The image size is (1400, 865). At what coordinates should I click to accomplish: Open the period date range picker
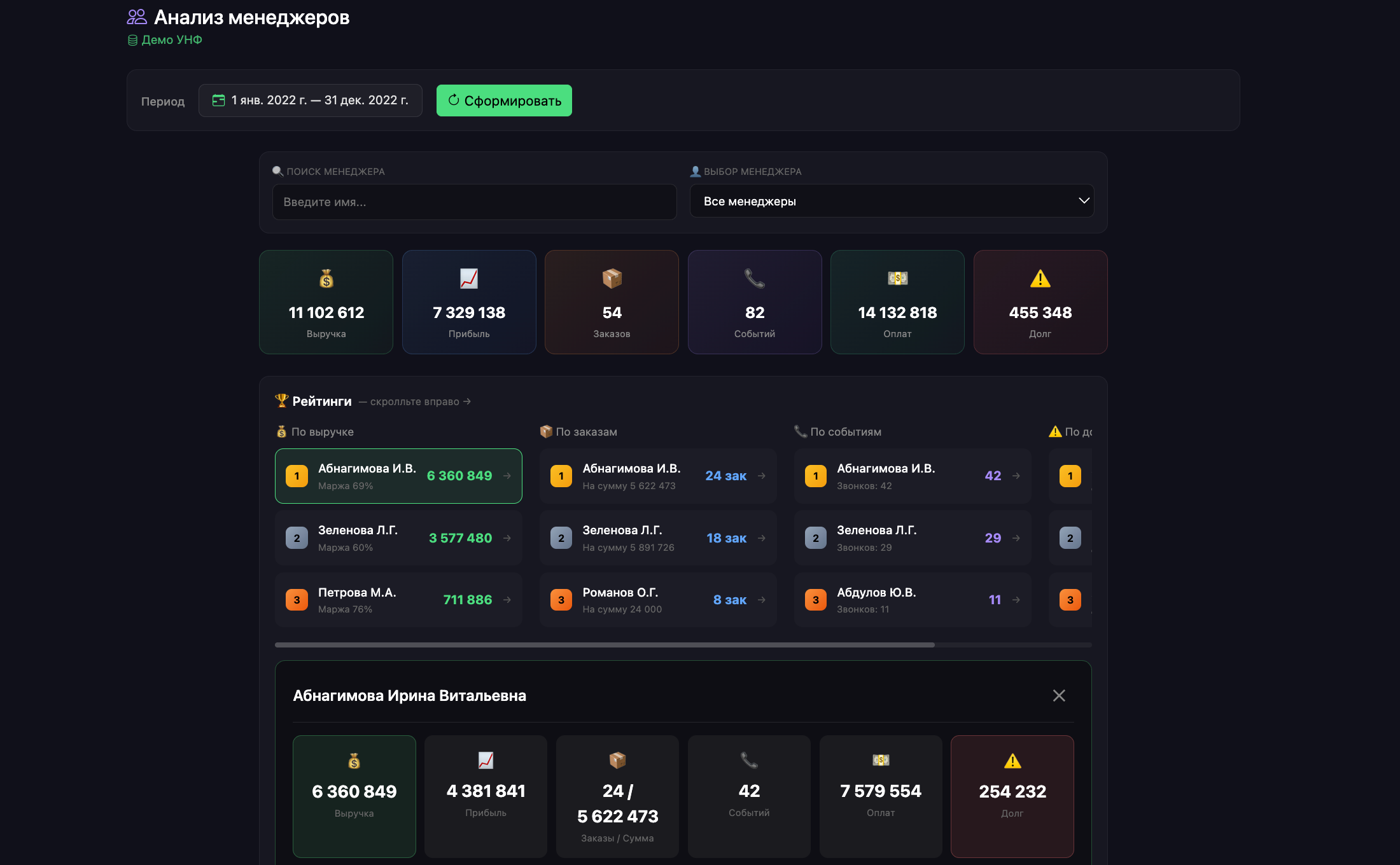point(311,100)
